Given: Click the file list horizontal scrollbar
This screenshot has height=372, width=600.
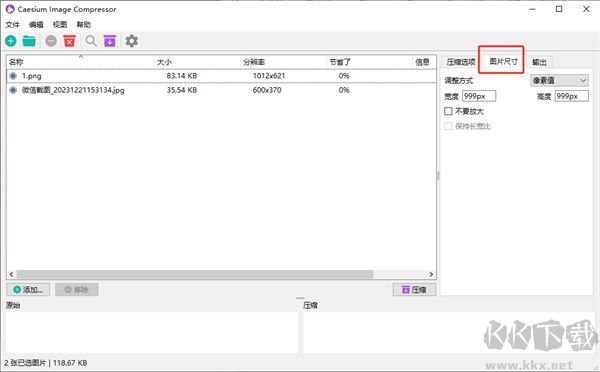Looking at the screenshot, I should [x=195, y=274].
